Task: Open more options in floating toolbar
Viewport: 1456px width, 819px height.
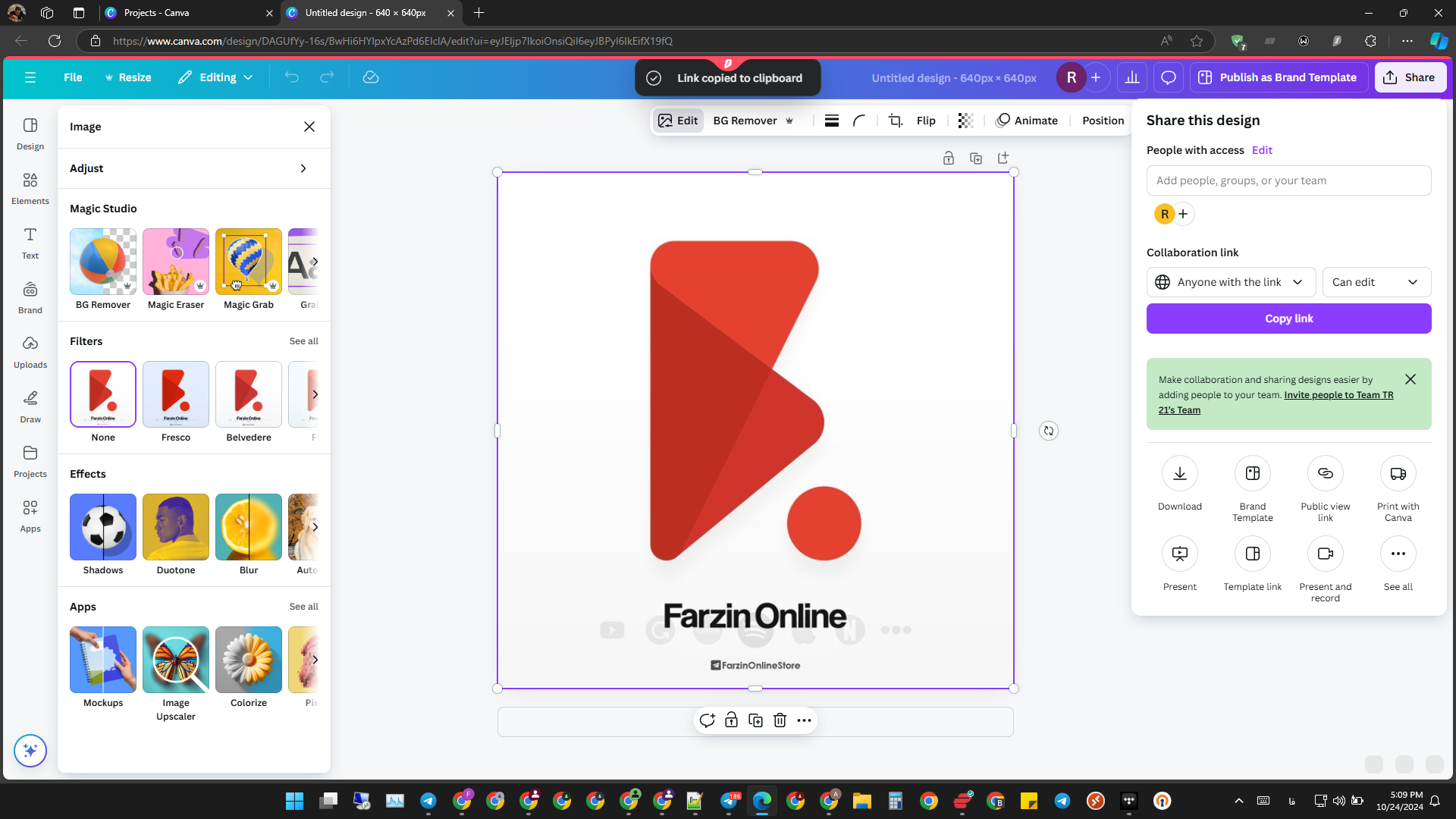Action: (804, 720)
